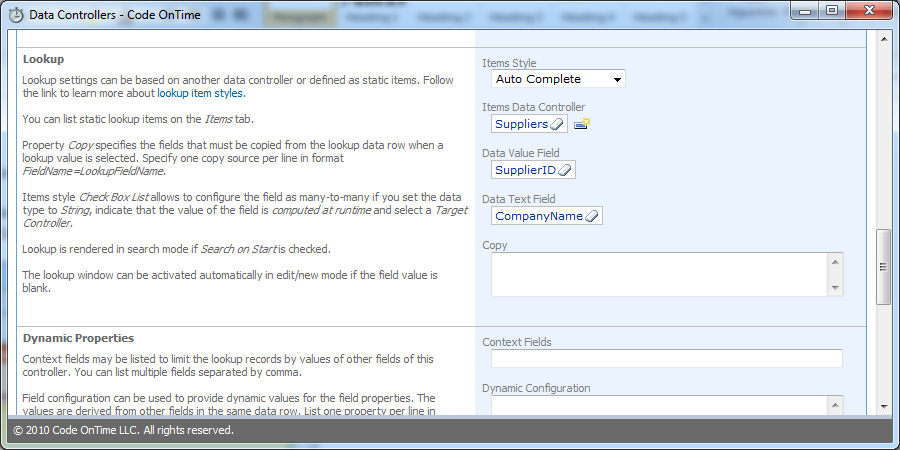Clear the Suppliers data controller value
This screenshot has width=900, height=450.
coord(557,124)
